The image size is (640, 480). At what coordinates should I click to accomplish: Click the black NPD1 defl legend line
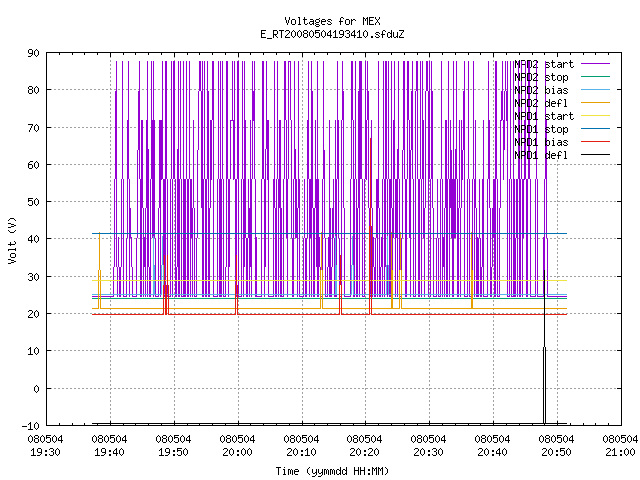(596, 155)
